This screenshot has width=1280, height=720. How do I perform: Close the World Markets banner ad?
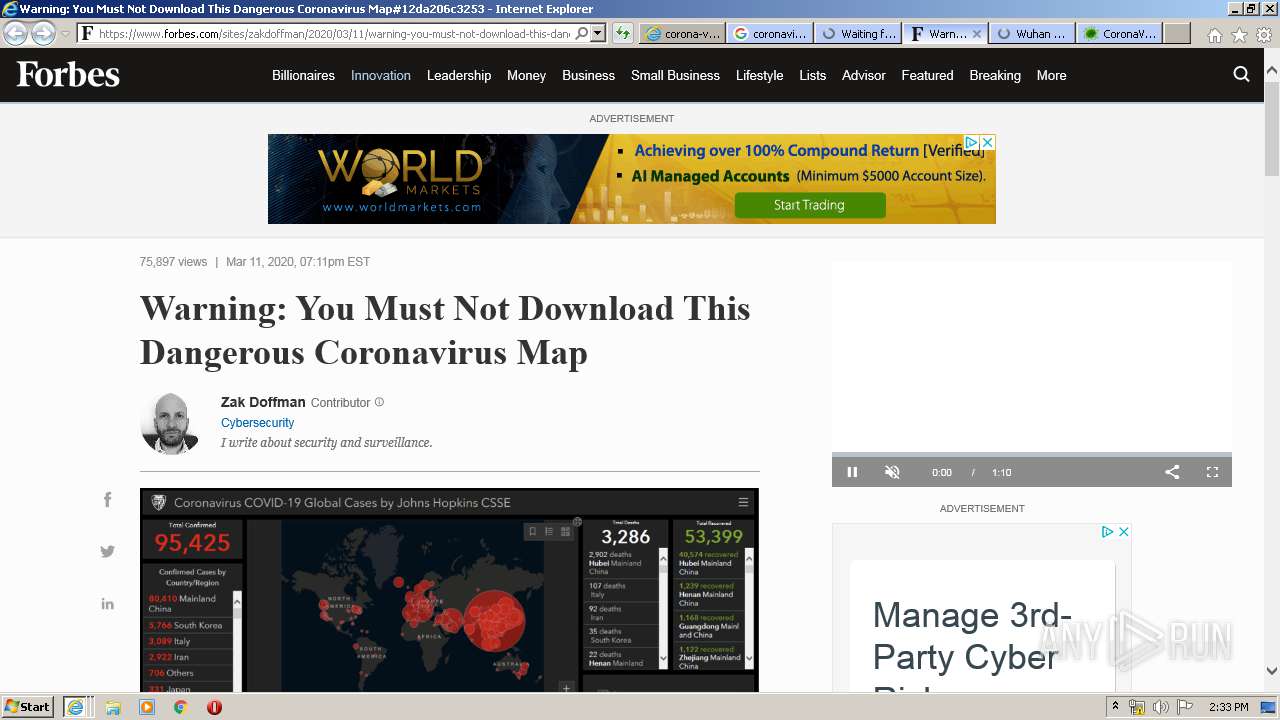coord(987,143)
